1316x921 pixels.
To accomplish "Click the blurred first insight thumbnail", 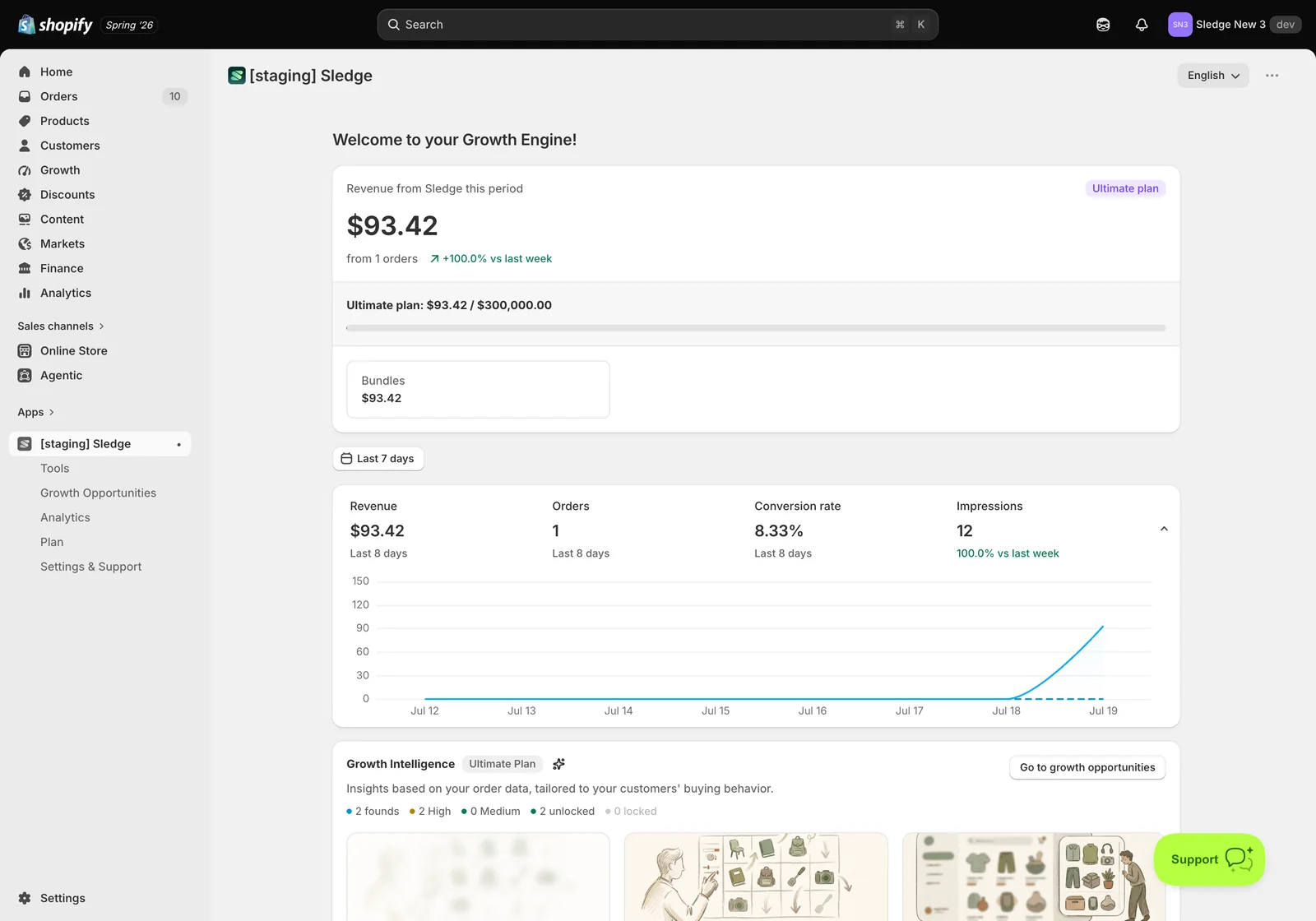I will pyautogui.click(x=478, y=877).
